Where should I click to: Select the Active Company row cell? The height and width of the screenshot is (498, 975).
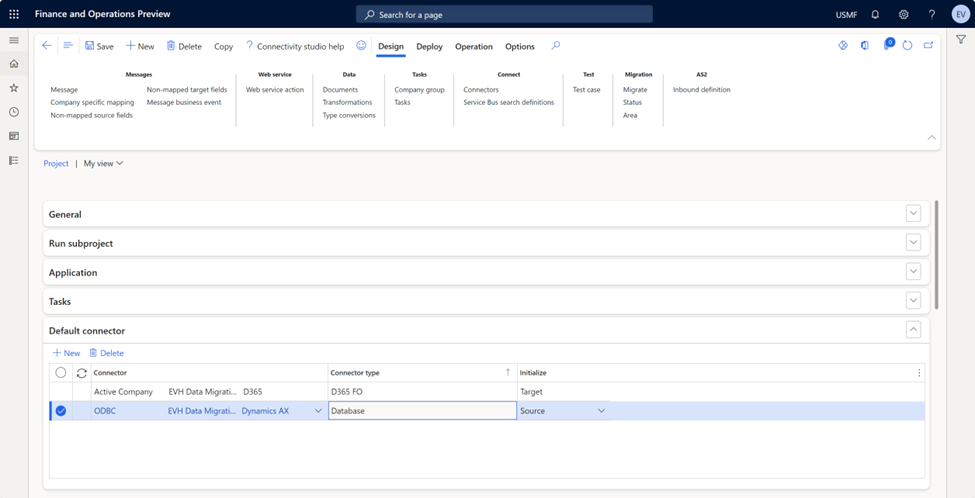coord(123,392)
